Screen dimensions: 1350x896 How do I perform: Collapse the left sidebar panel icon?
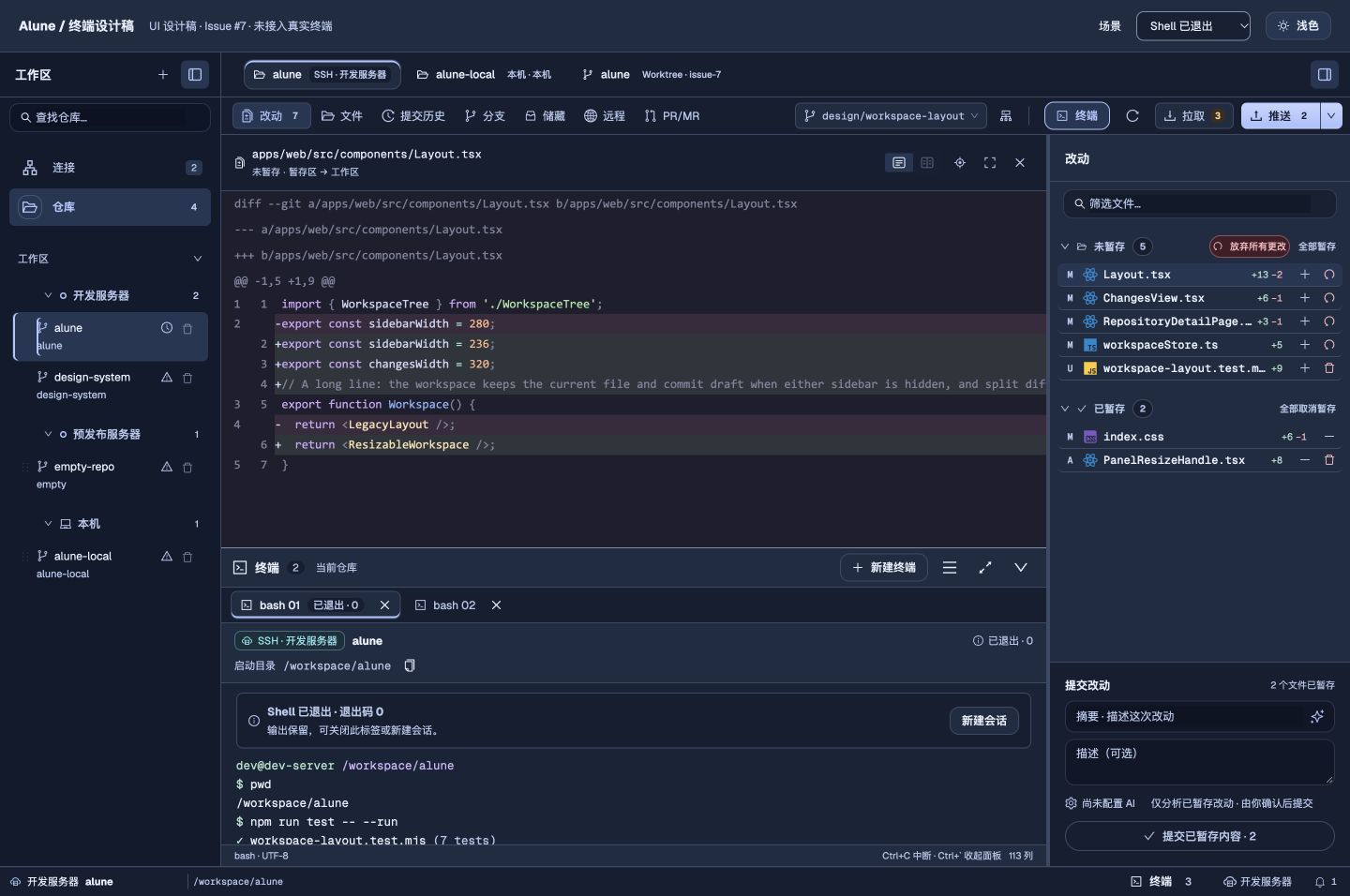pyautogui.click(x=195, y=74)
